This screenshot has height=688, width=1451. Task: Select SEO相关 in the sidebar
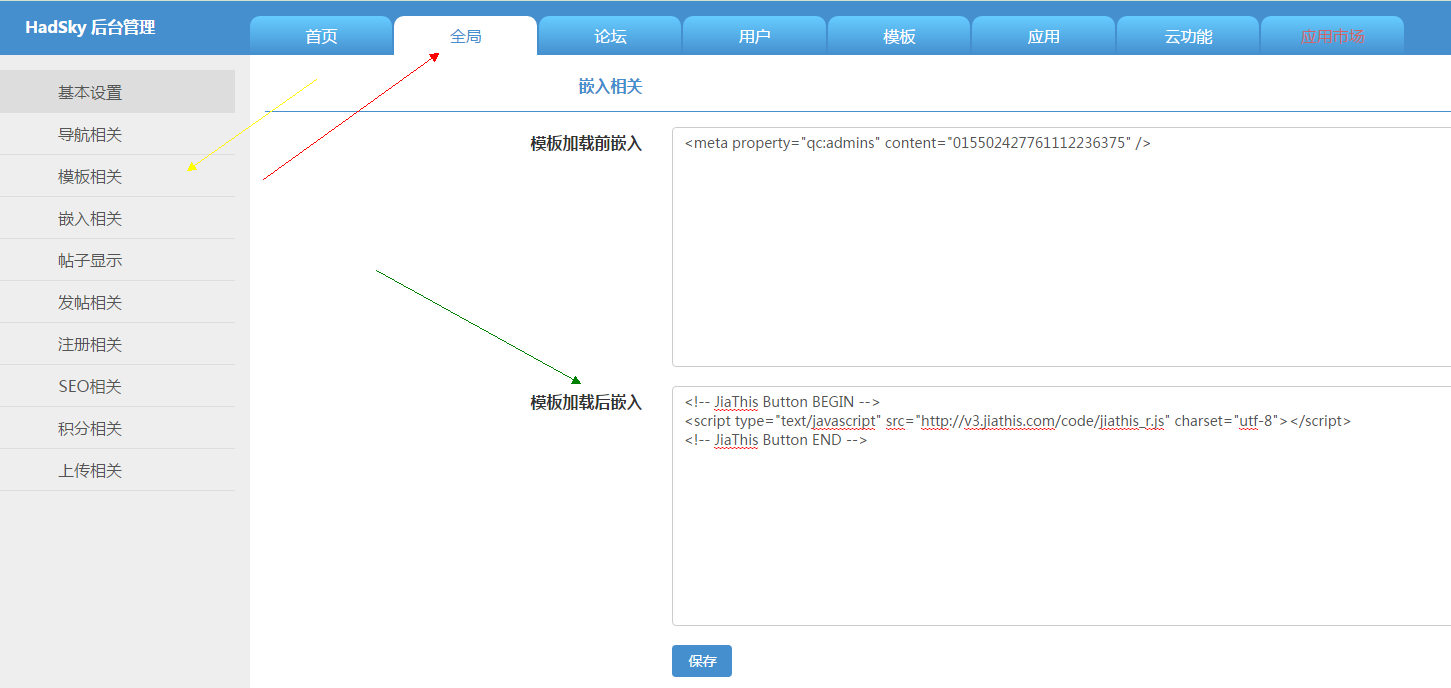coord(117,386)
